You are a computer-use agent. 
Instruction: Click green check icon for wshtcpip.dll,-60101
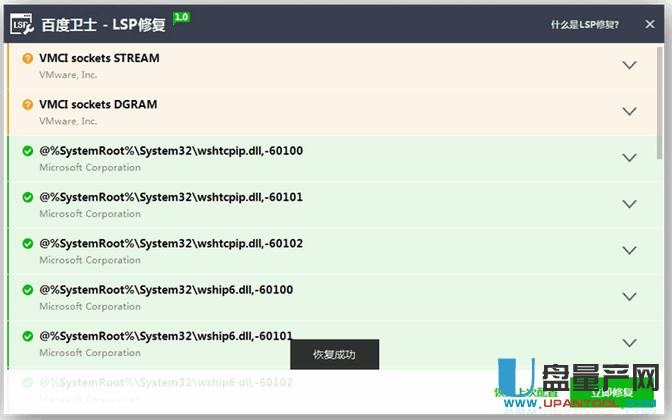pyautogui.click(x=28, y=197)
